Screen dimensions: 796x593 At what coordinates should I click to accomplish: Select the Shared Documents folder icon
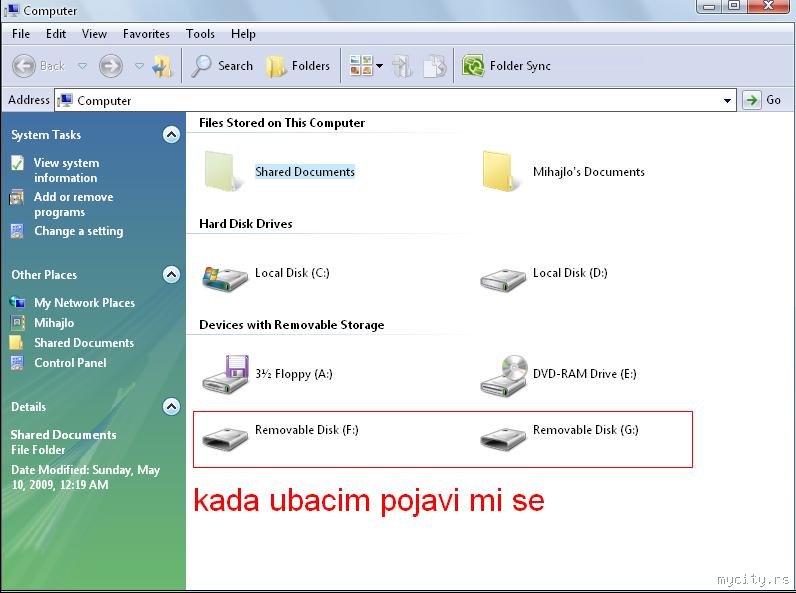click(x=223, y=171)
